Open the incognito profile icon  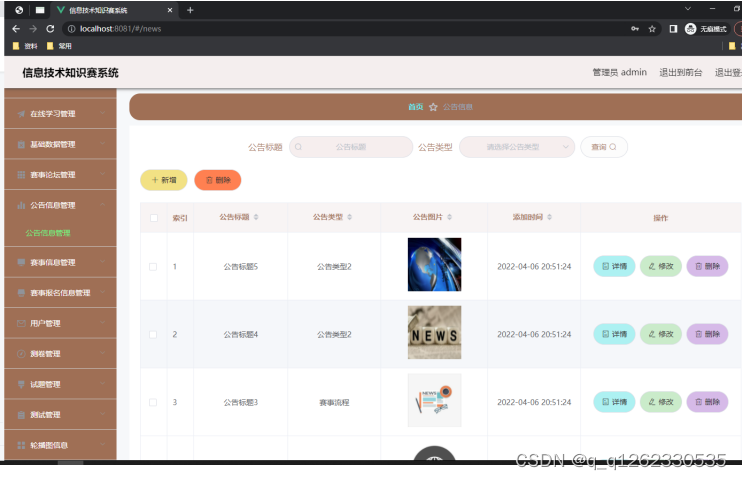tap(690, 29)
